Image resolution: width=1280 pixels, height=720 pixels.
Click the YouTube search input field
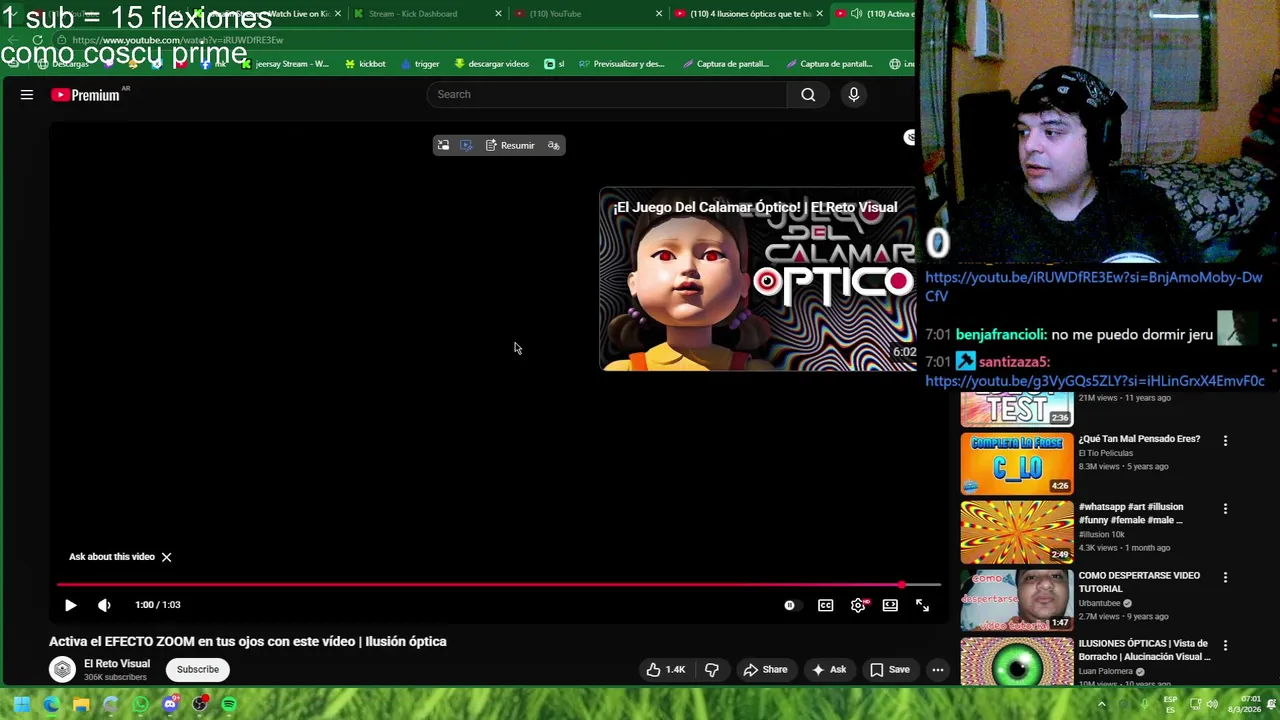pyautogui.click(x=607, y=94)
